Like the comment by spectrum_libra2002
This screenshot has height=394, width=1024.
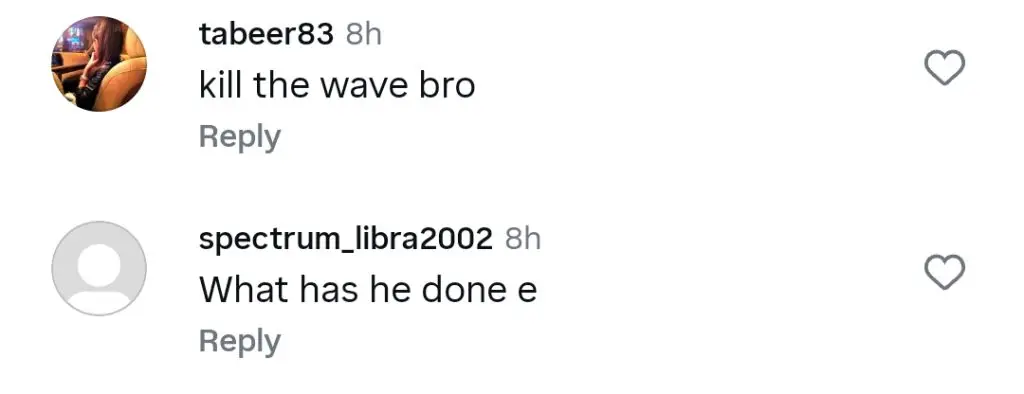click(946, 272)
